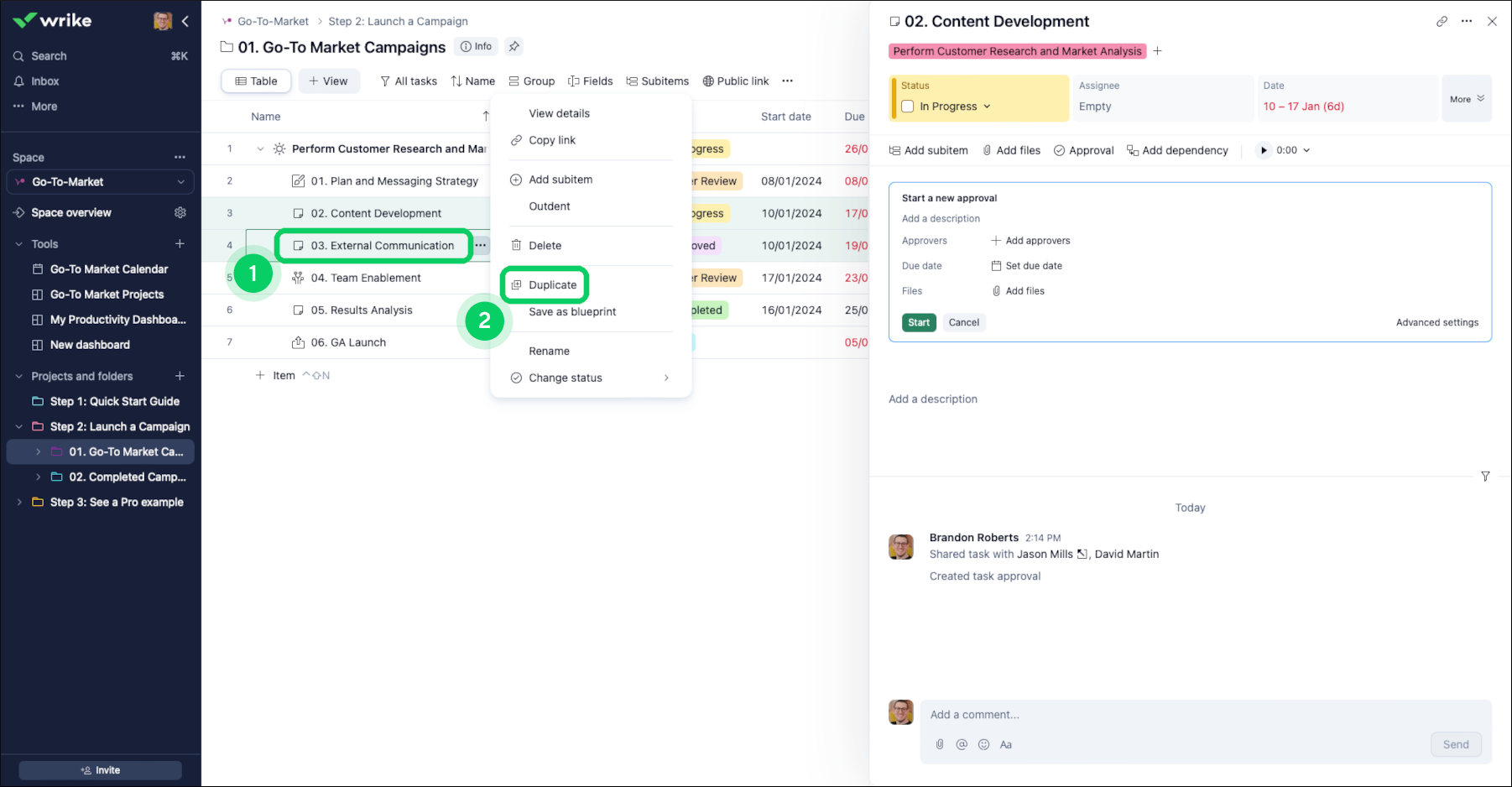This screenshot has width=1512, height=787.
Task: Open Advanced settings link
Action: click(1437, 322)
